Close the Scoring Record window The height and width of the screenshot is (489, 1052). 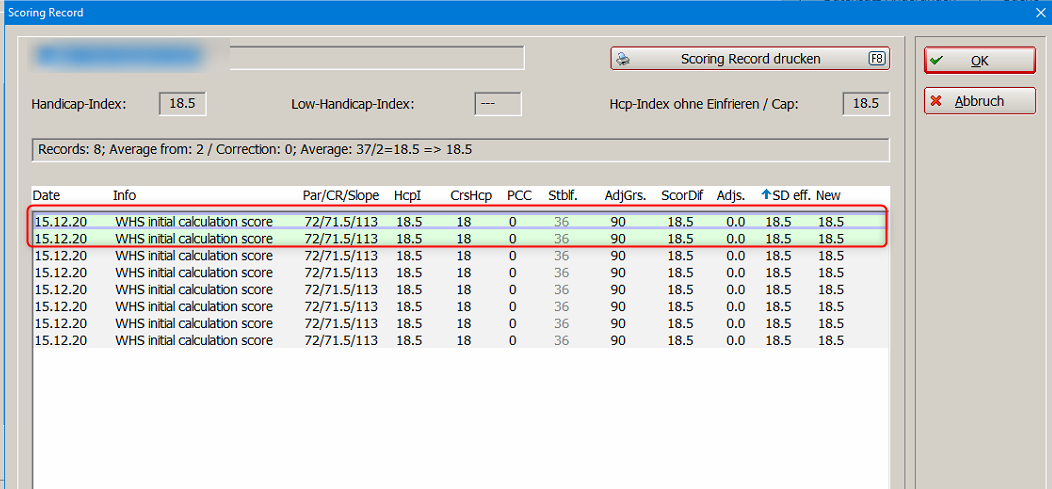pyautogui.click(x=1037, y=13)
